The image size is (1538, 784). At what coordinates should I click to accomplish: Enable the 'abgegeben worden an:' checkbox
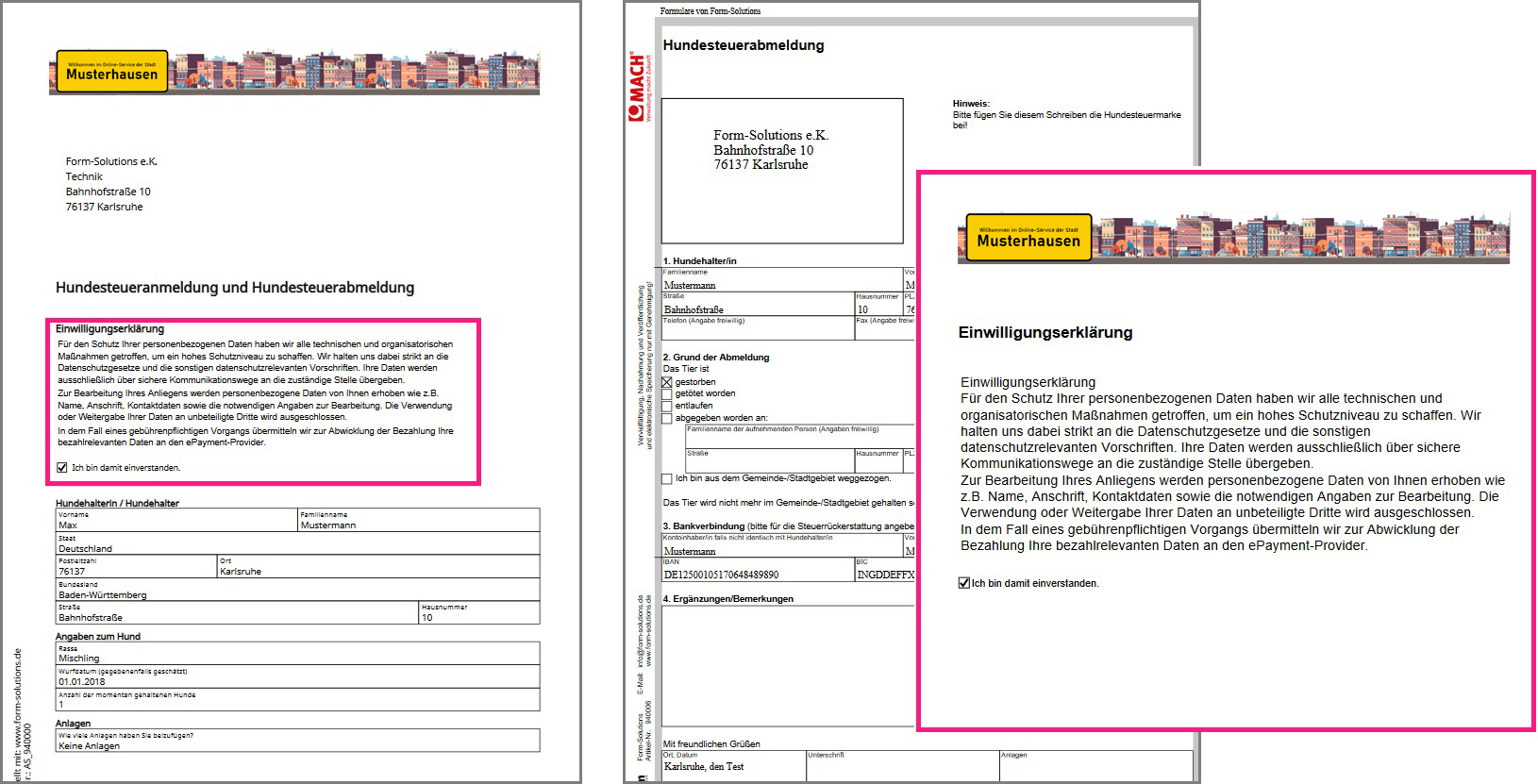667,418
